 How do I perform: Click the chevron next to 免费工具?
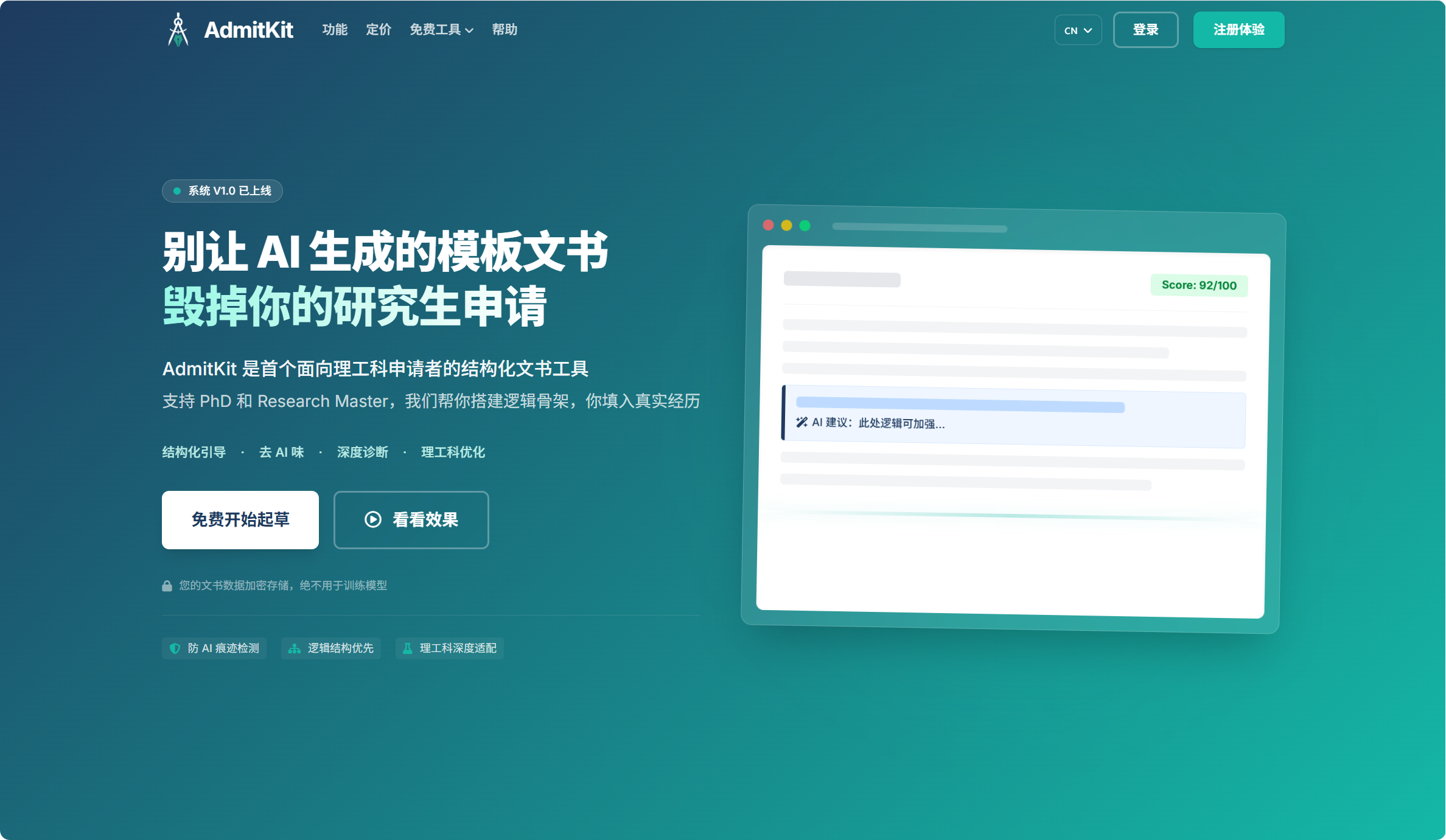tap(469, 30)
